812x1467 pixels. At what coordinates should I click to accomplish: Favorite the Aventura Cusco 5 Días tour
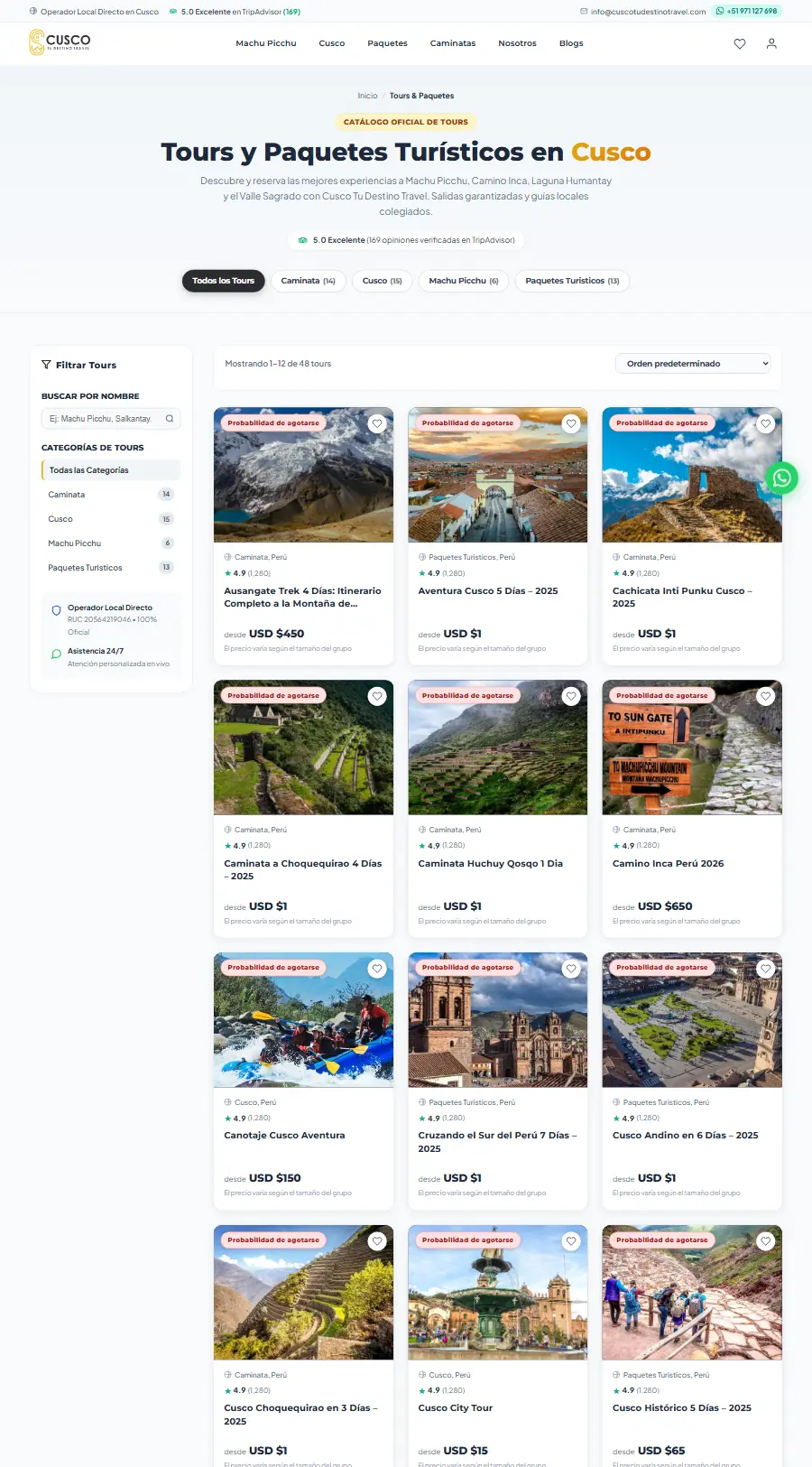[571, 423]
